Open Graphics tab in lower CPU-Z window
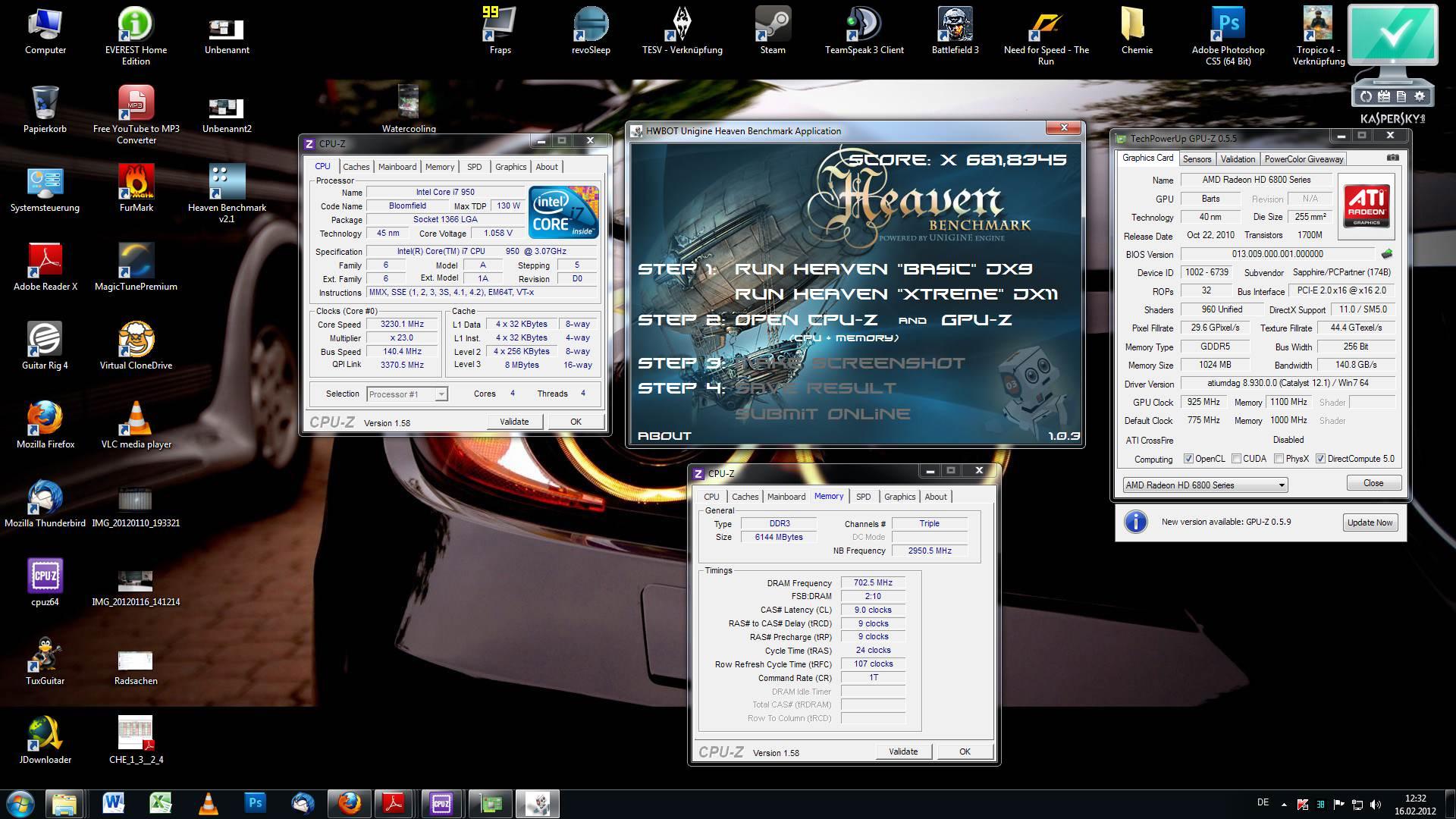The image size is (1456, 819). 899,497
